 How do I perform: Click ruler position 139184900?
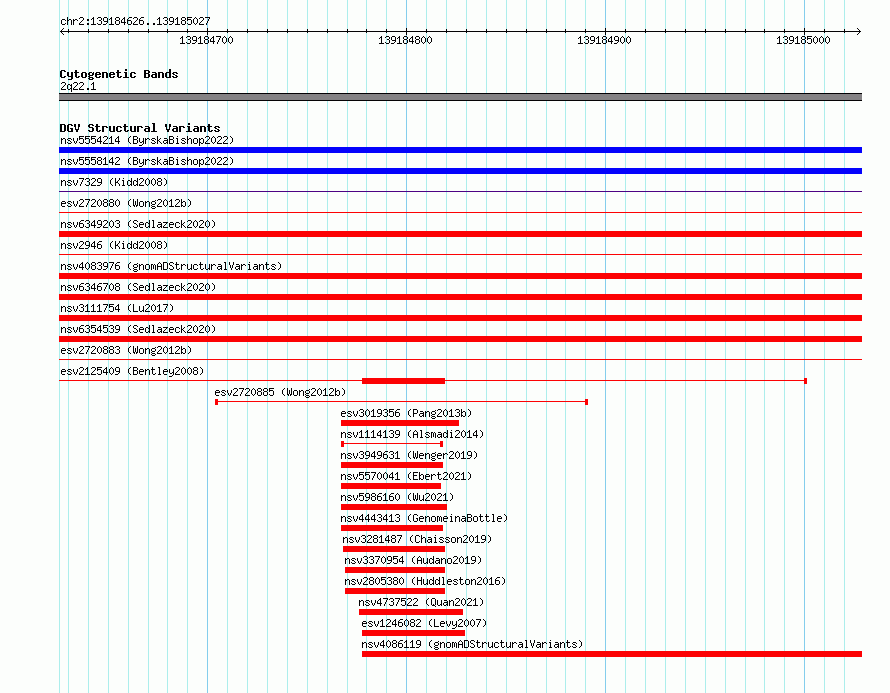tap(604, 40)
